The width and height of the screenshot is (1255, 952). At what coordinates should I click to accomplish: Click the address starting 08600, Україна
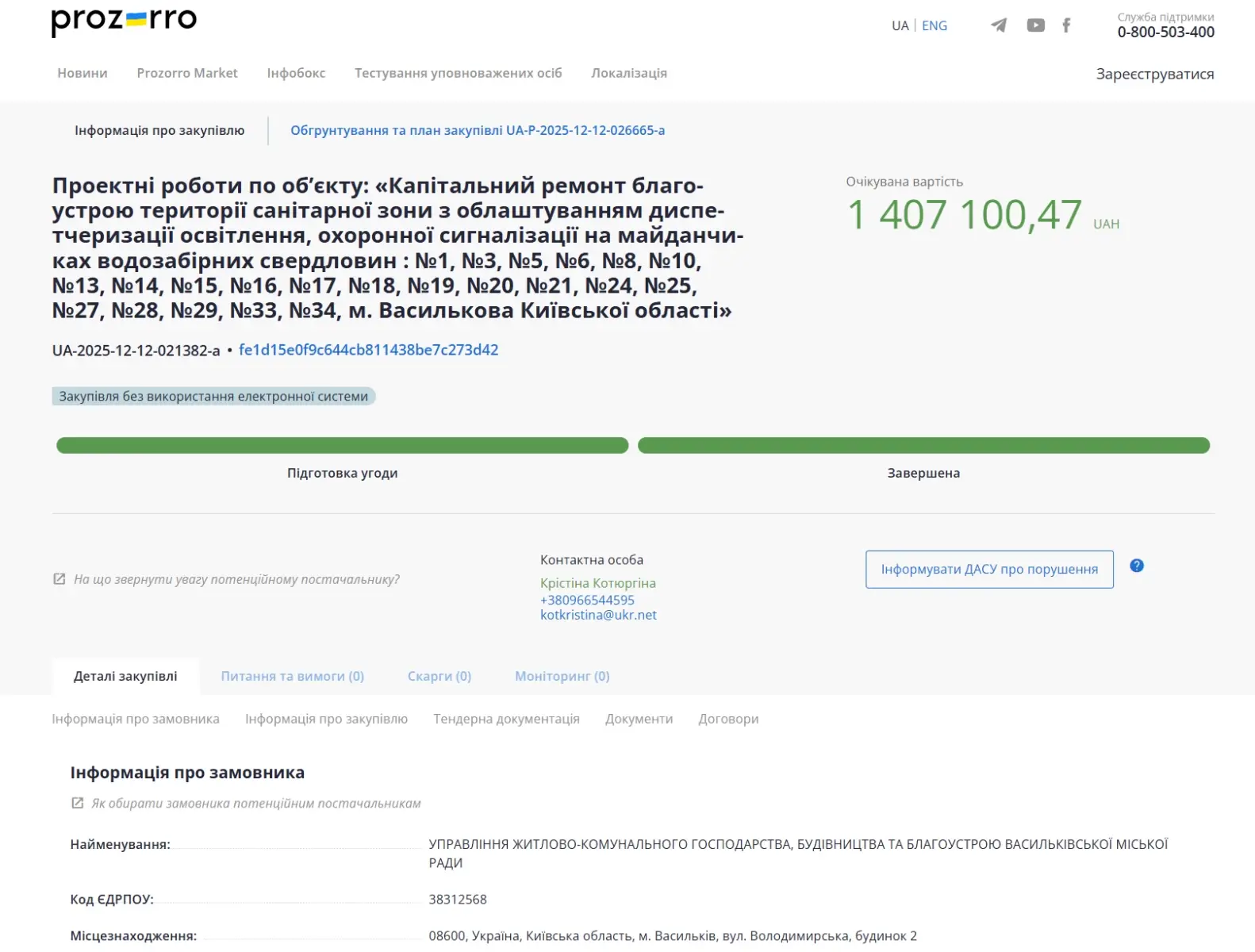click(673, 935)
